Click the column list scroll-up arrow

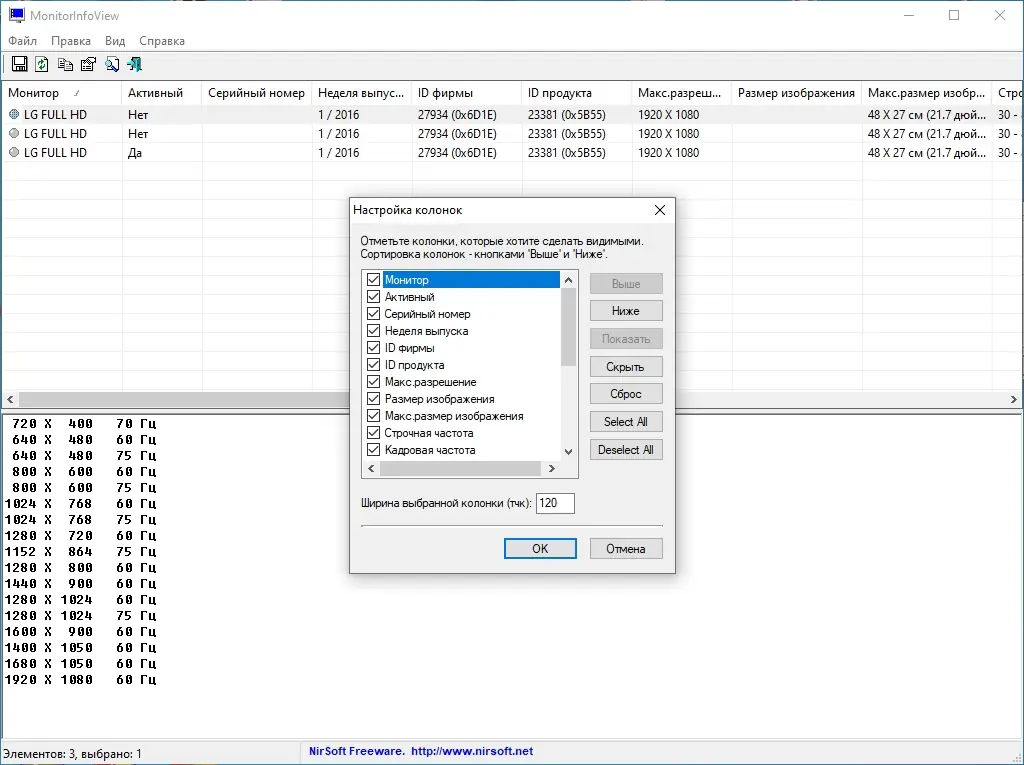pos(568,280)
